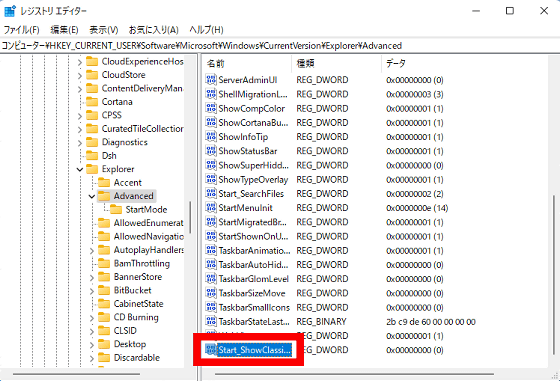Open the ファイル(F) menu

pyautogui.click(x=21, y=30)
